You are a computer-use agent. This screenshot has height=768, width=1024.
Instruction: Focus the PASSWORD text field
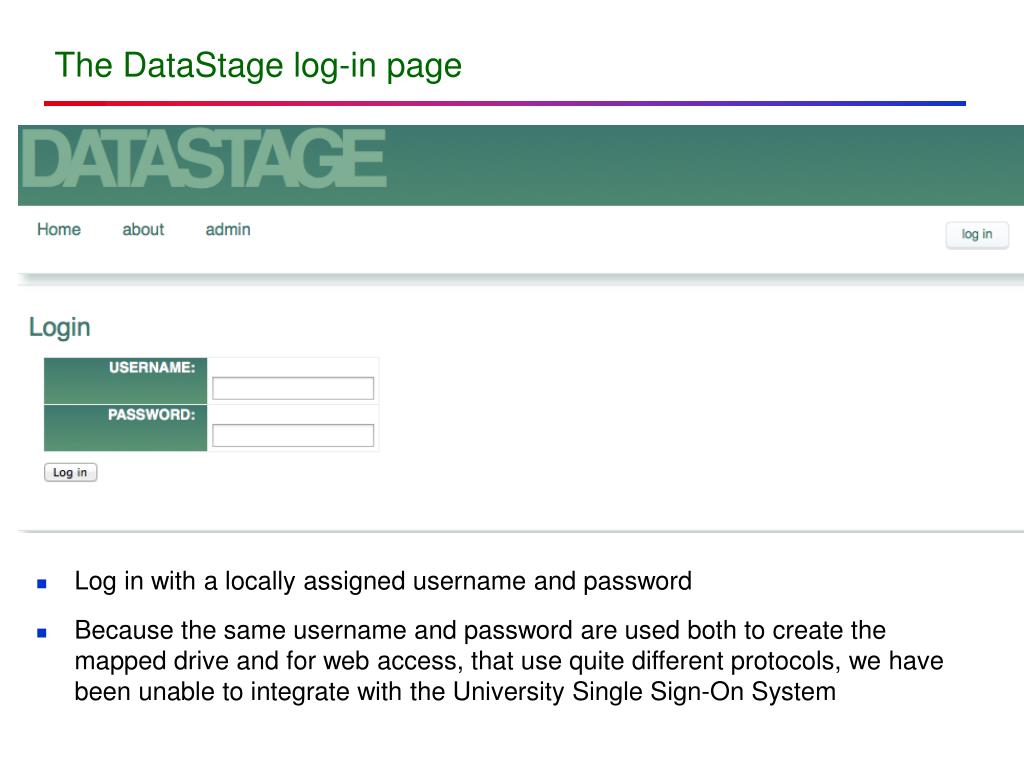pos(293,435)
